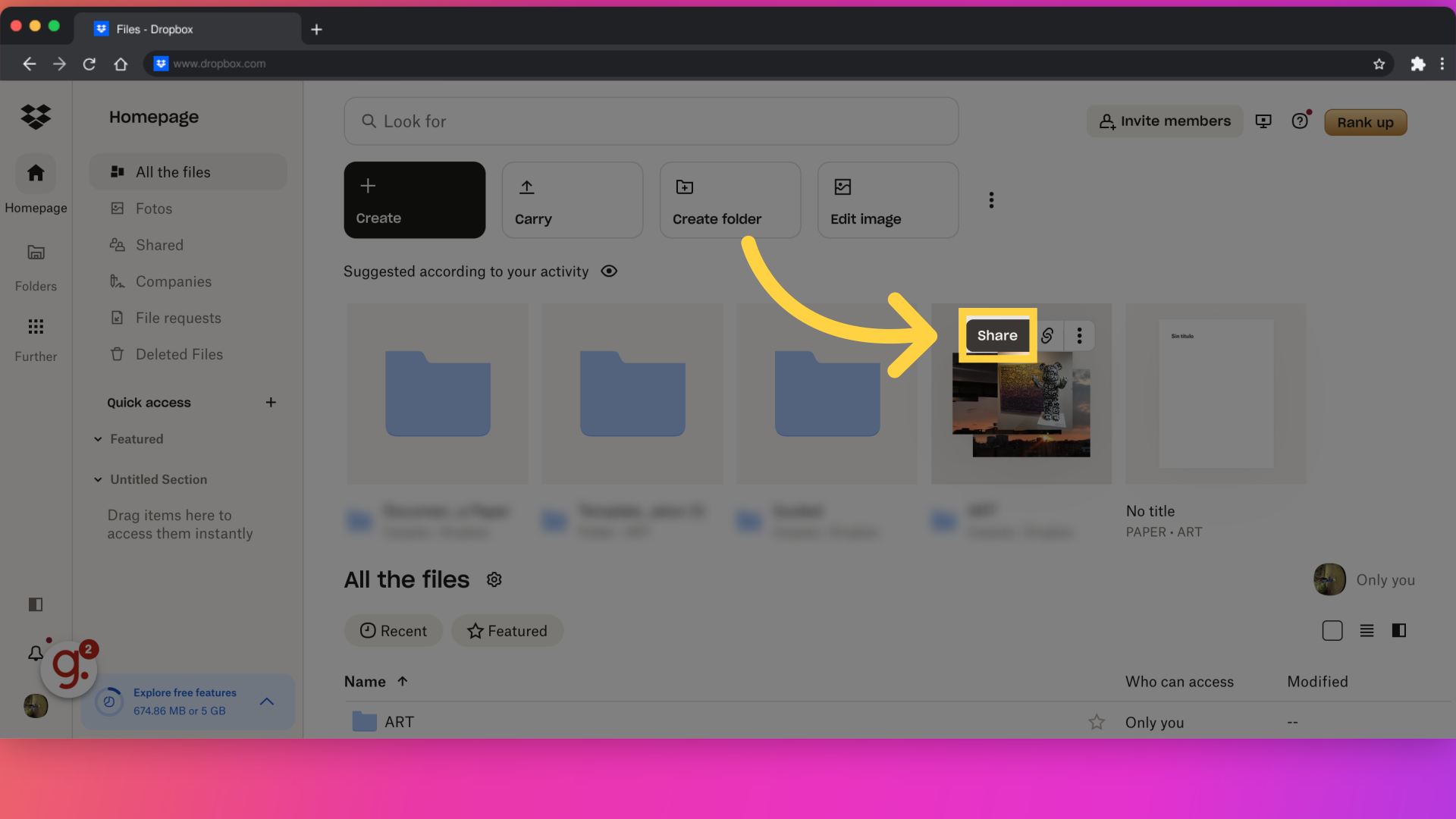
Task: Open the three-dot menu on the image thumbnail
Action: [x=1079, y=336]
